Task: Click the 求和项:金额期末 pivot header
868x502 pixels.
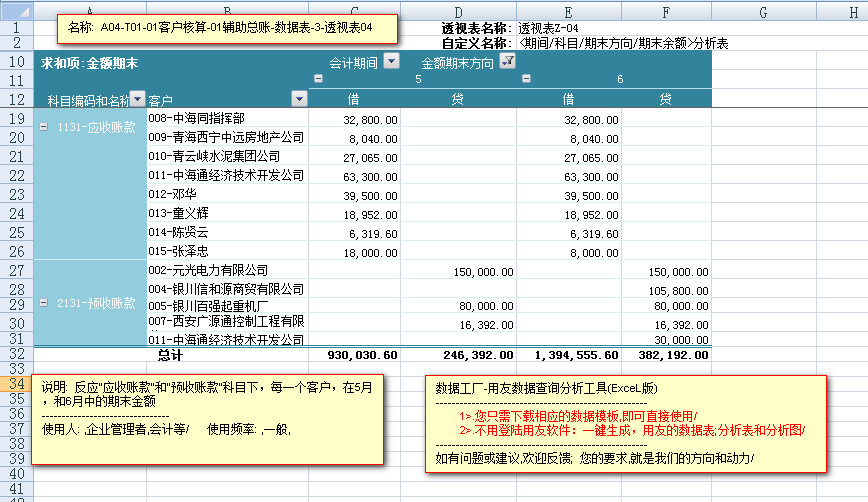Action: [x=90, y=62]
